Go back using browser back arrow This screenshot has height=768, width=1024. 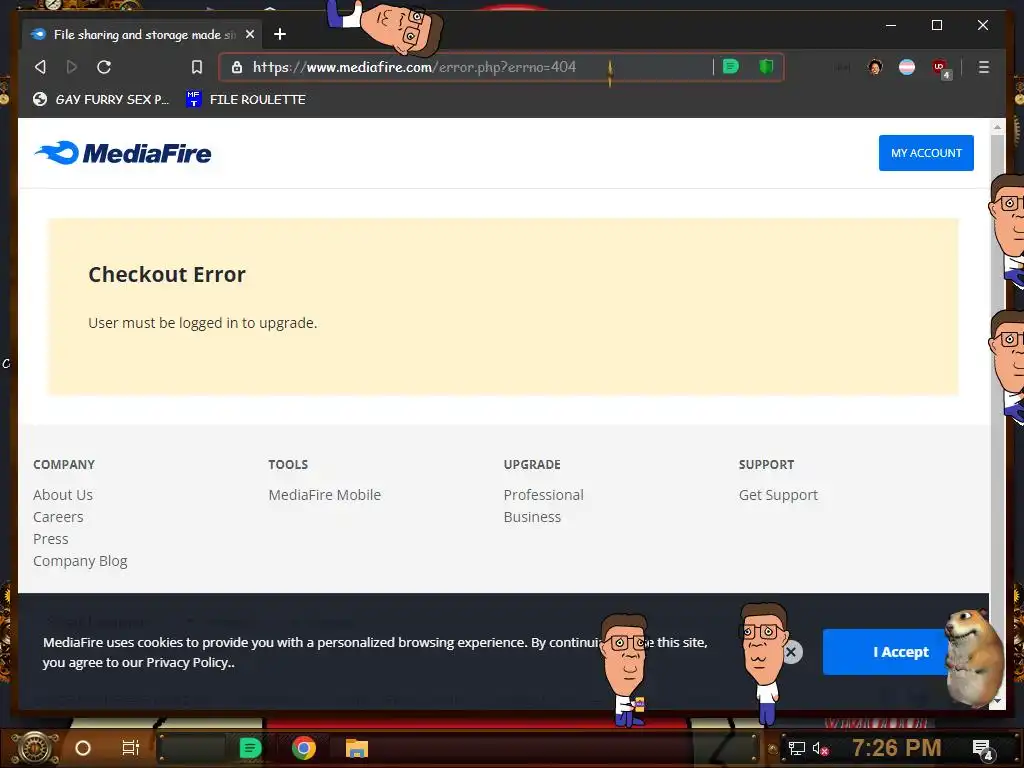coord(40,67)
